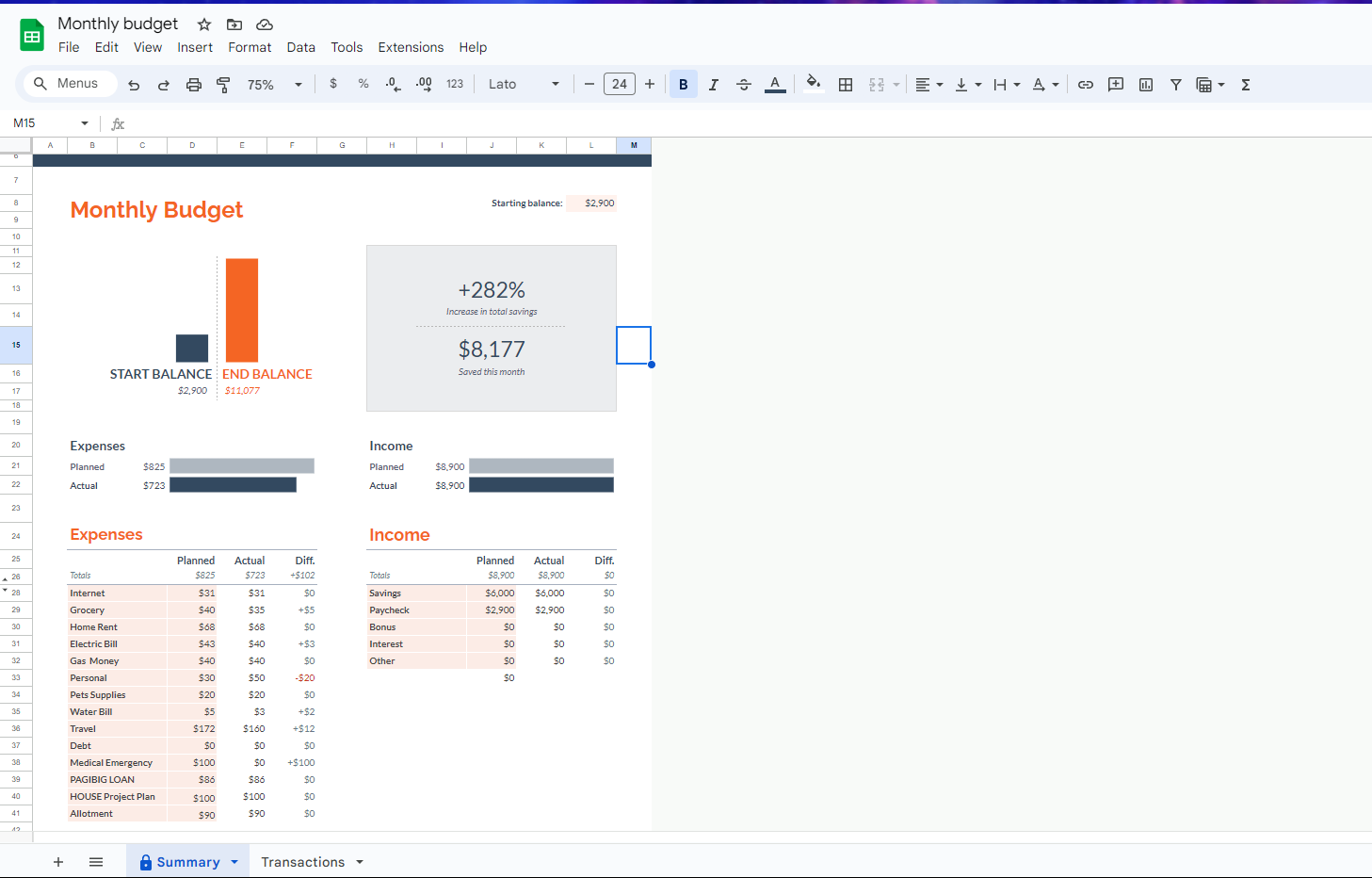Image resolution: width=1372 pixels, height=878 pixels.
Task: Open the fill color bucket
Action: (814, 83)
